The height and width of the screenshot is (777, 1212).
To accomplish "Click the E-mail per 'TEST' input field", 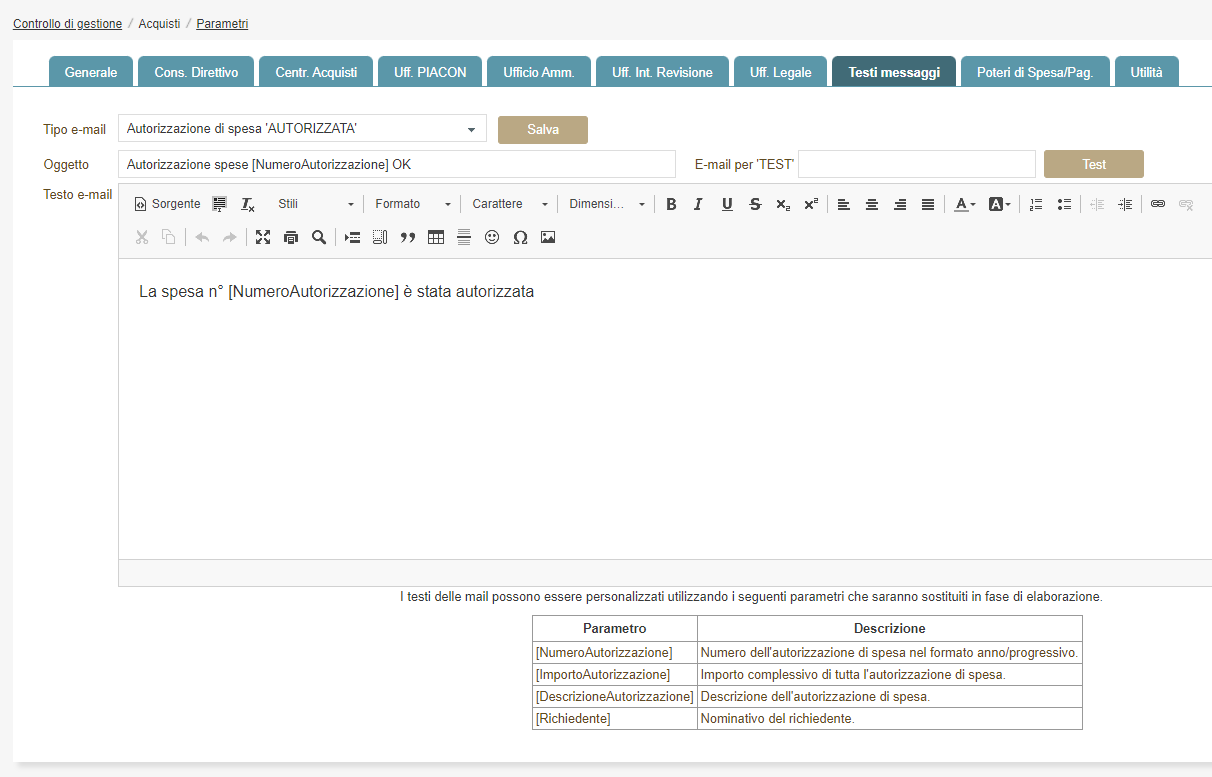I will 916,164.
